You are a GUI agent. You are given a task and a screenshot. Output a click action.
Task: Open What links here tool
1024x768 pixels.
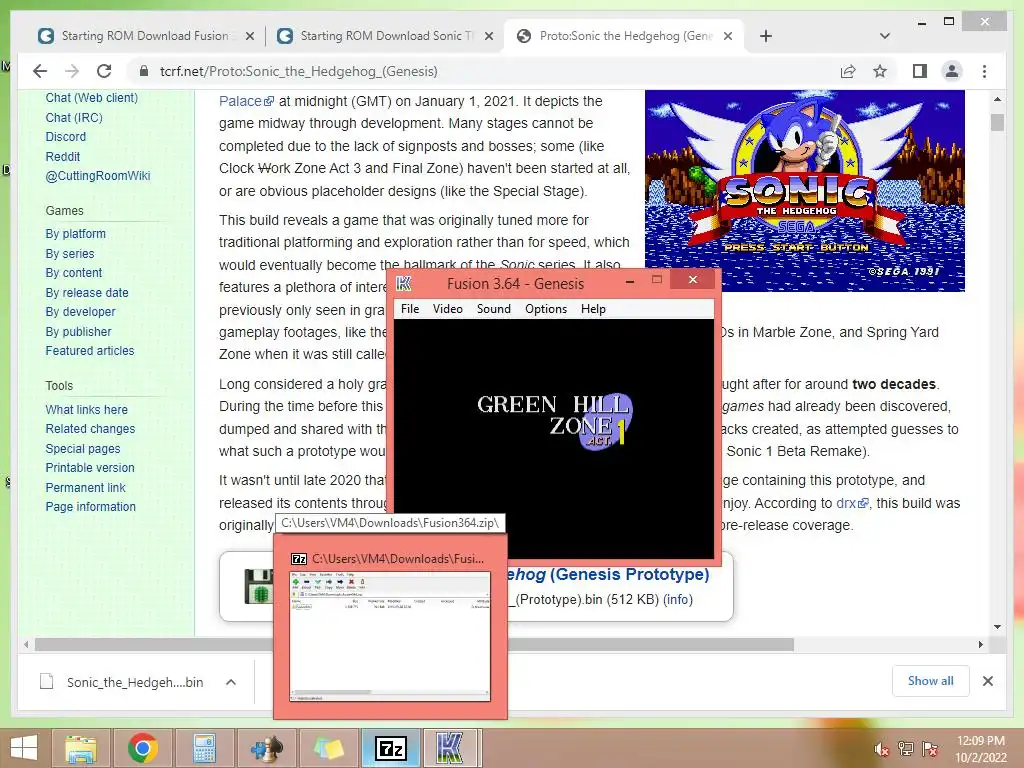(x=86, y=409)
